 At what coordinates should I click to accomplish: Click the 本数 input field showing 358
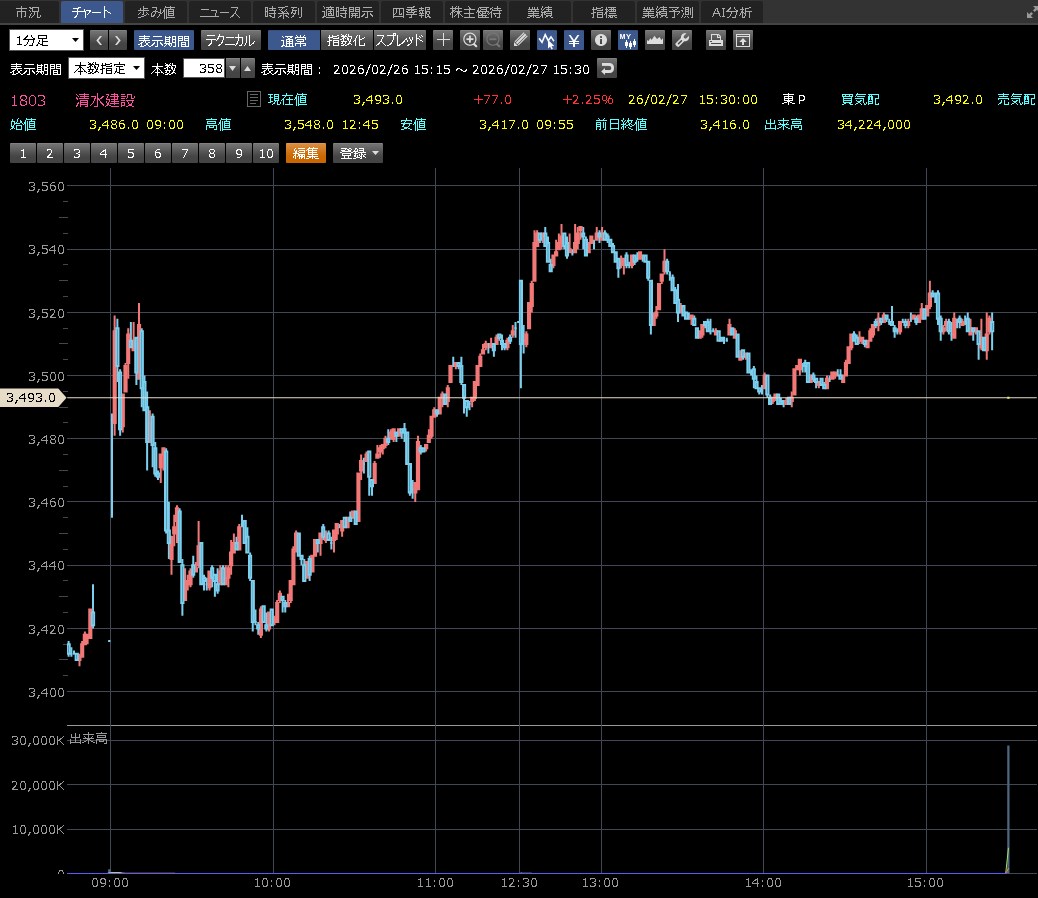tap(205, 68)
